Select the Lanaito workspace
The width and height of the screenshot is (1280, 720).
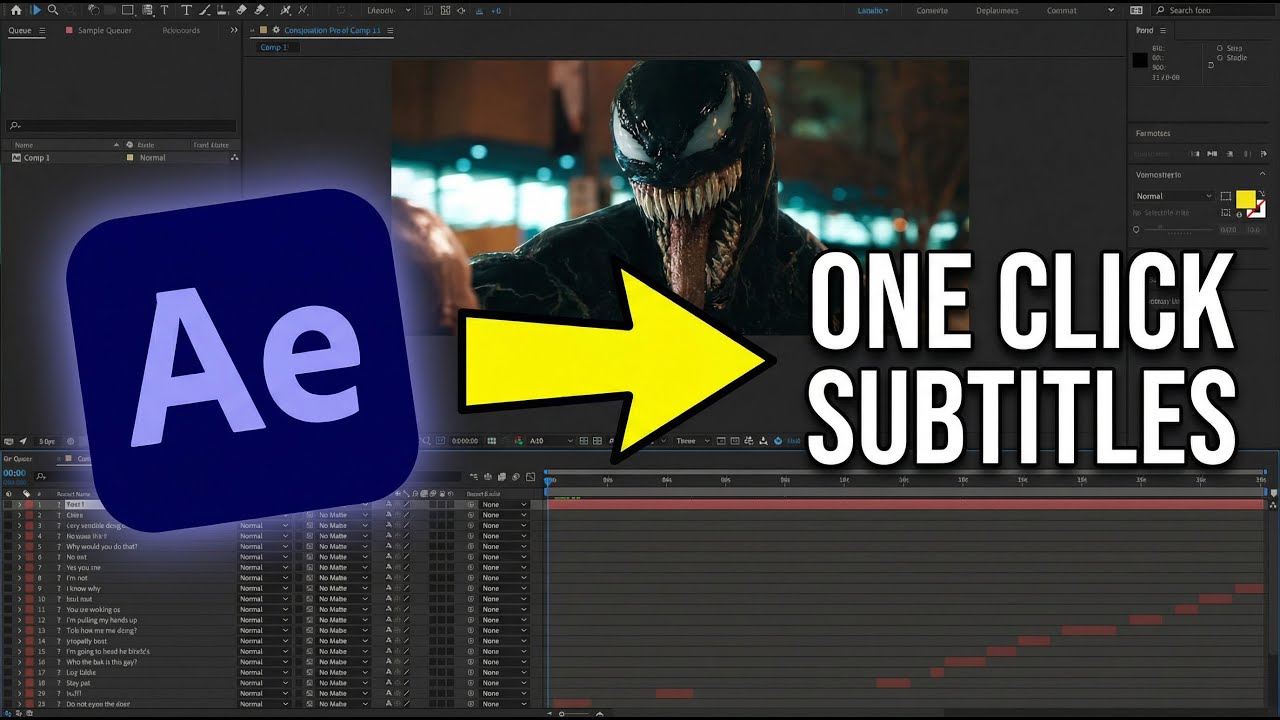point(871,10)
